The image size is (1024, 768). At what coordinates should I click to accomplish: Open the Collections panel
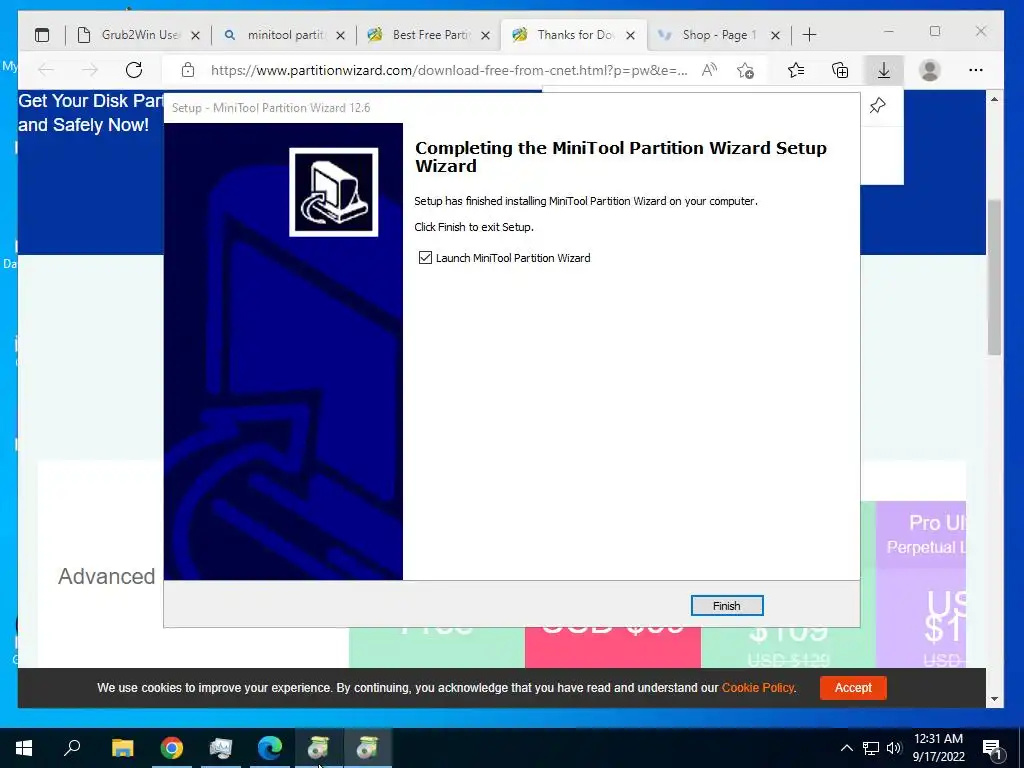pyautogui.click(x=840, y=70)
